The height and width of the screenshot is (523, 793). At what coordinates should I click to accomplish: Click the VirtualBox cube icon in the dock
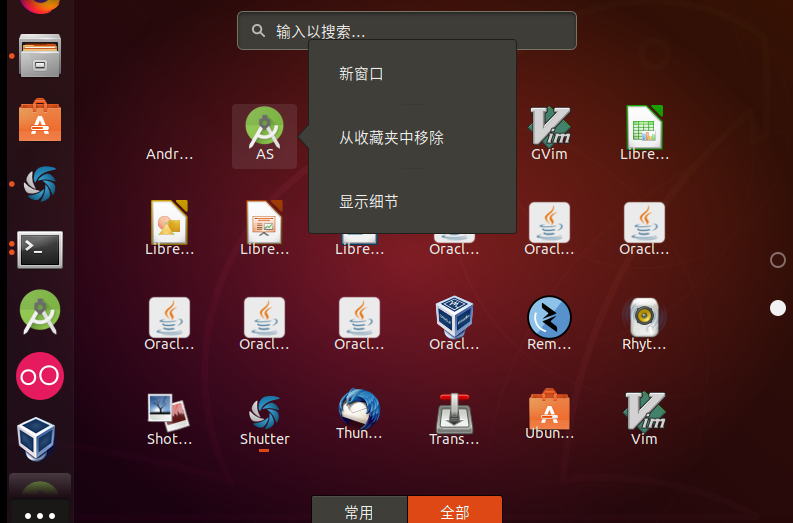(36, 439)
